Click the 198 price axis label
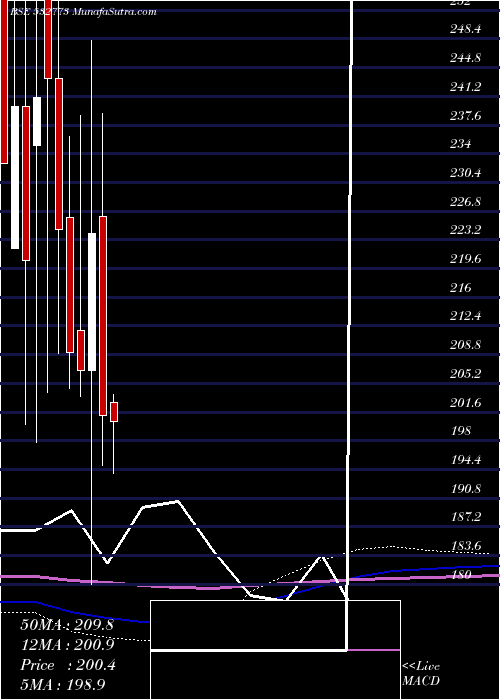The image size is (500, 700). [460, 431]
